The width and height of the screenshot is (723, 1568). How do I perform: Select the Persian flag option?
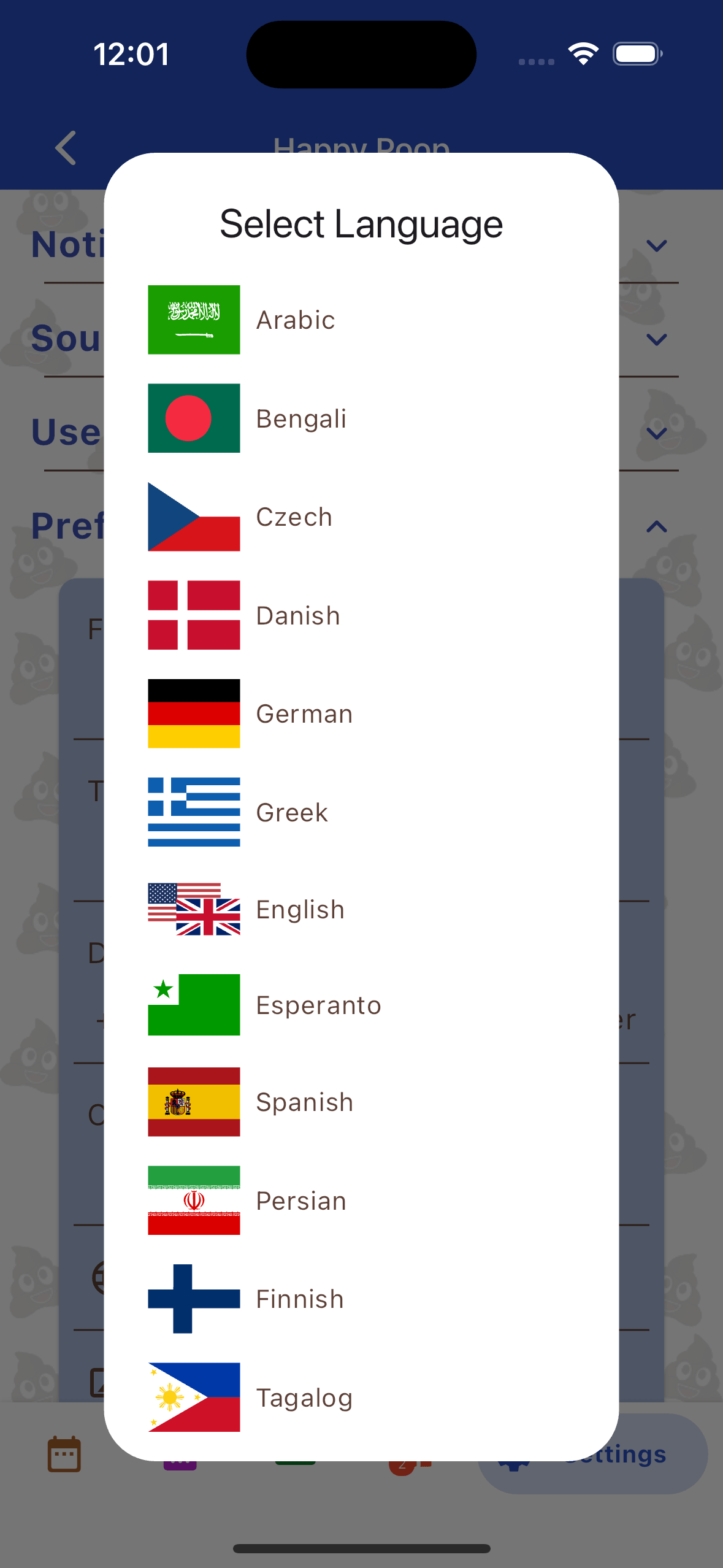point(300,1200)
